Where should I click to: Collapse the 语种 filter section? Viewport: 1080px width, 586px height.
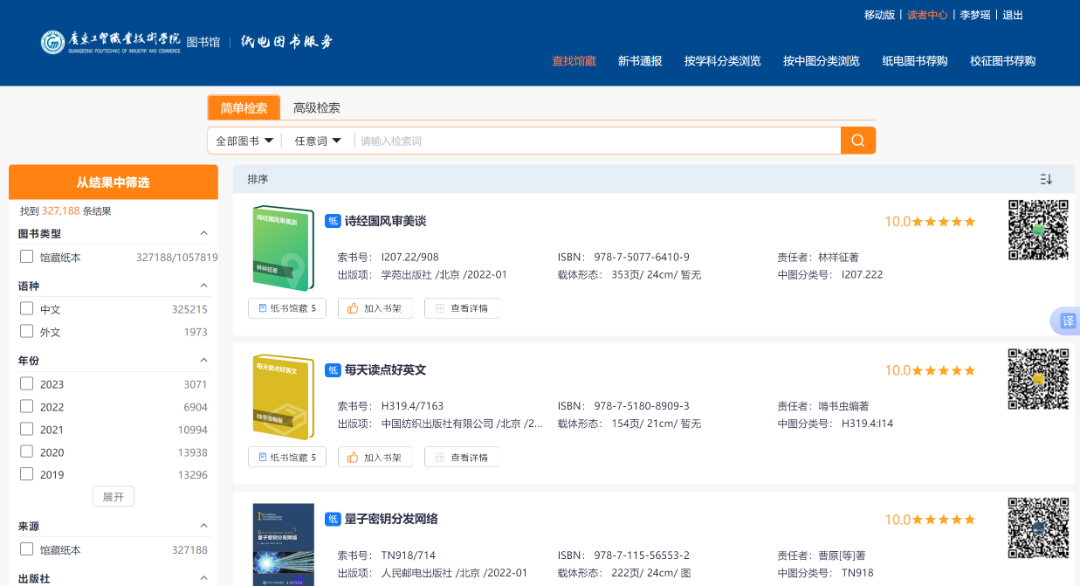click(x=204, y=286)
